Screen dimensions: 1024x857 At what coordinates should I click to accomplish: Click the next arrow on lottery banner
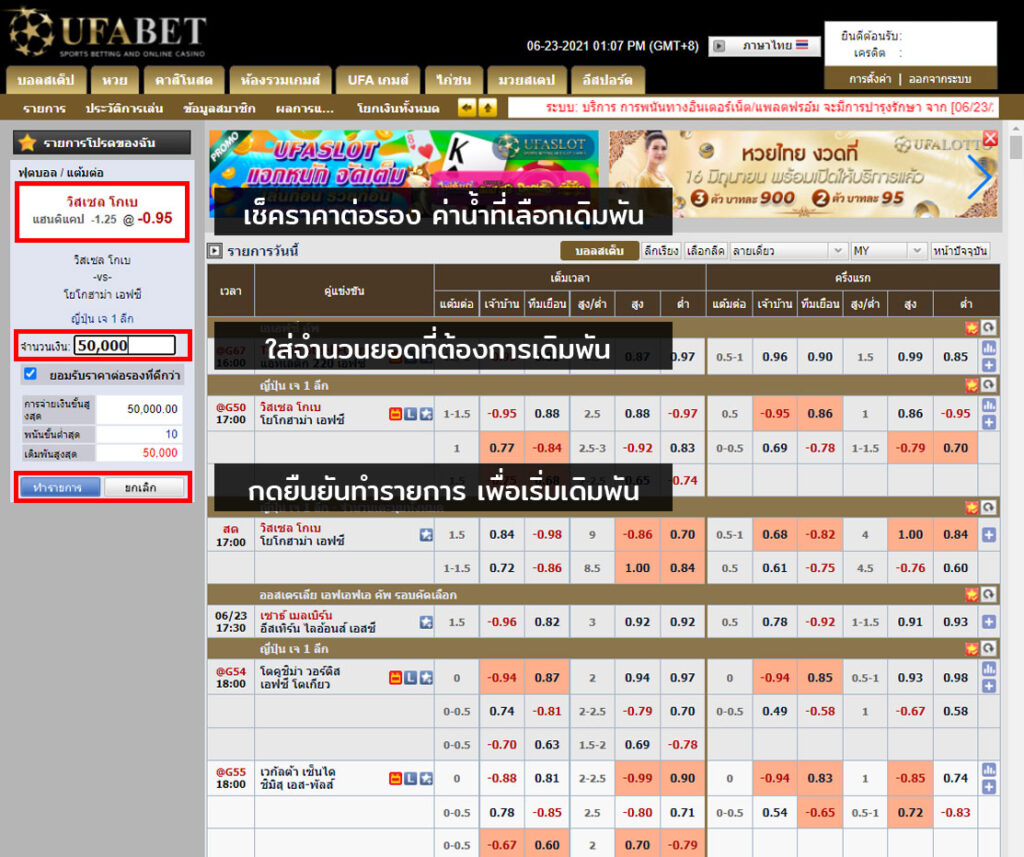pos(981,177)
